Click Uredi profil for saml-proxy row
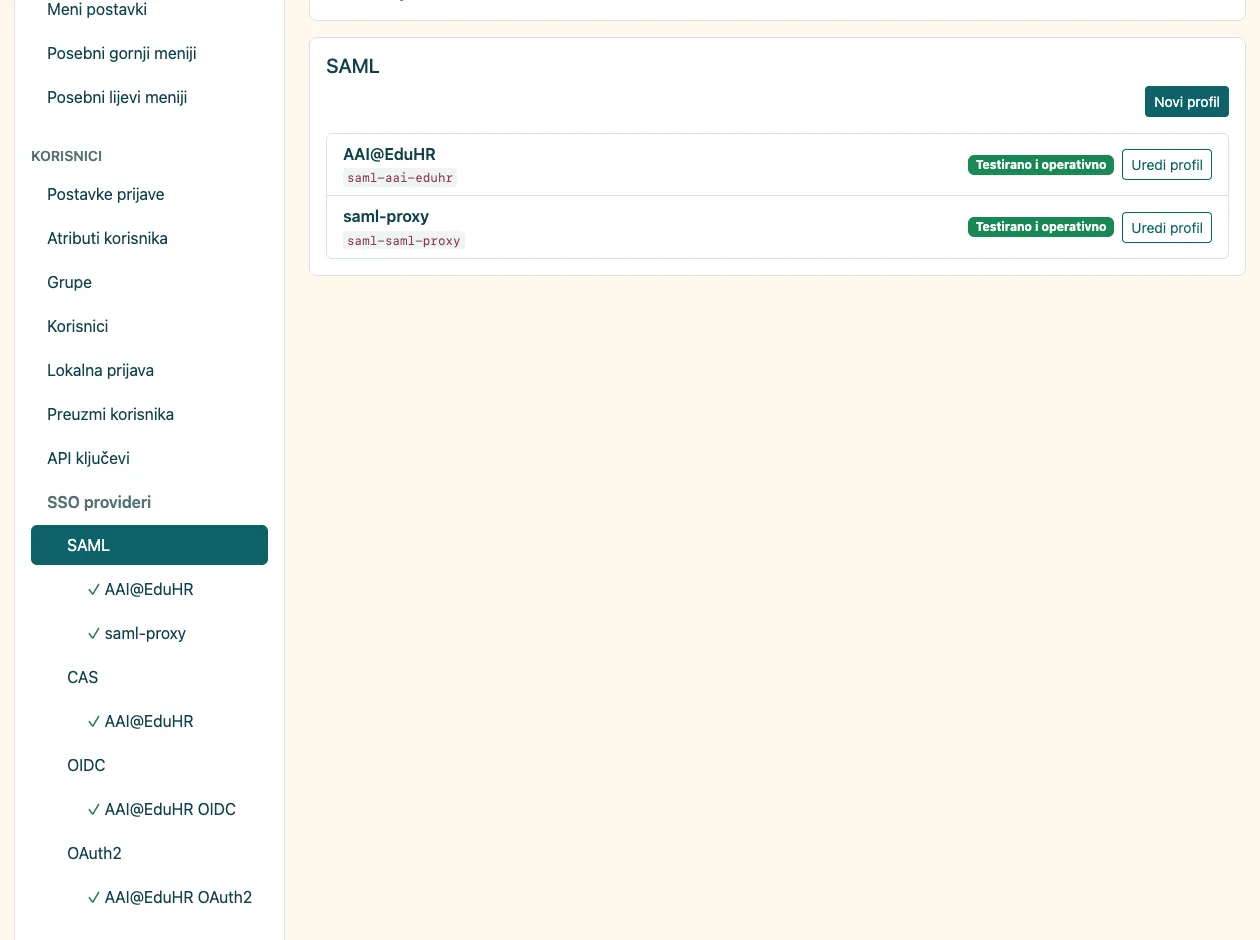This screenshot has width=1260, height=940. click(x=1167, y=228)
